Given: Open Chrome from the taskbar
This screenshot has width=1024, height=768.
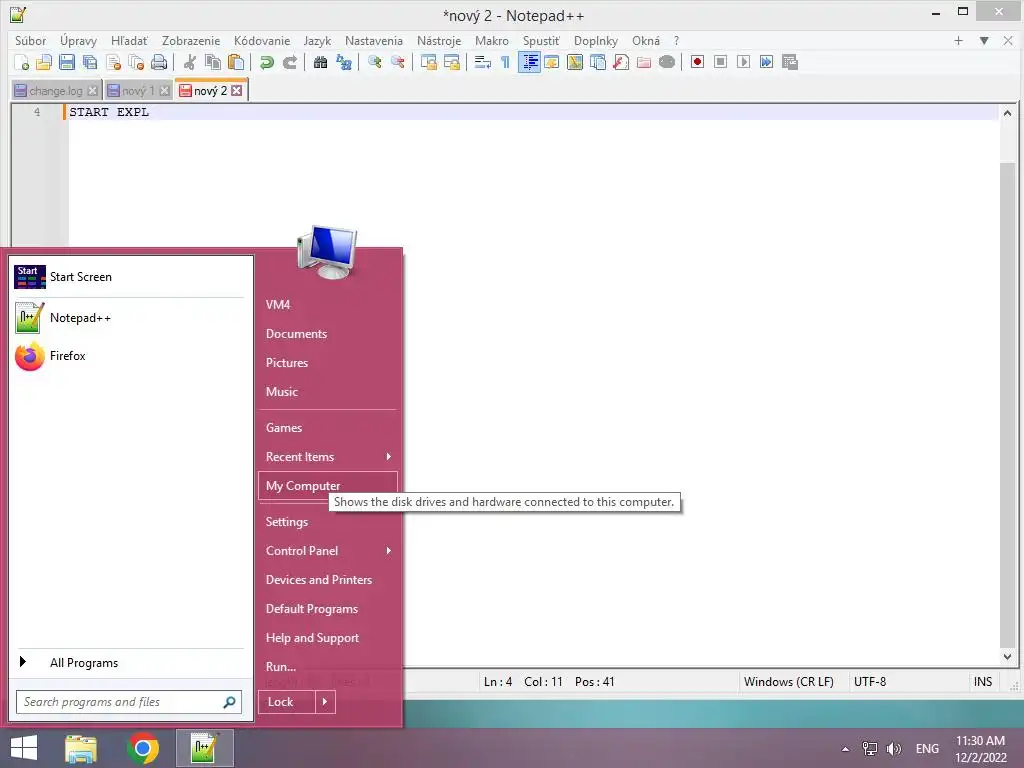Looking at the screenshot, I should (143, 748).
